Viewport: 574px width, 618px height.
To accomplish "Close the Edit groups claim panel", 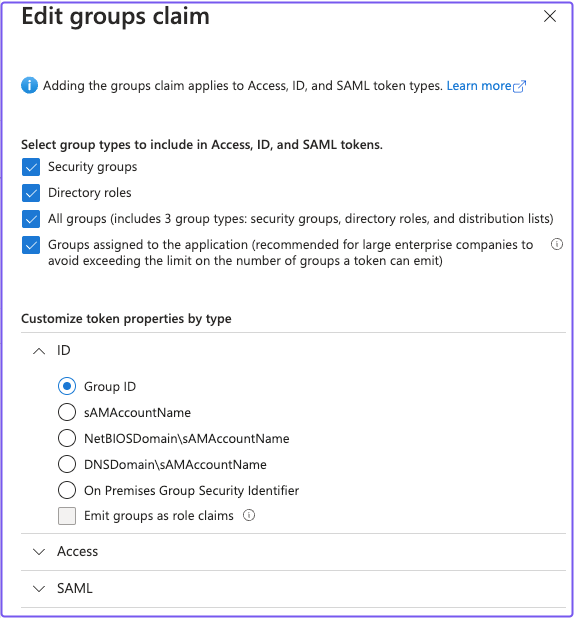I will (550, 16).
